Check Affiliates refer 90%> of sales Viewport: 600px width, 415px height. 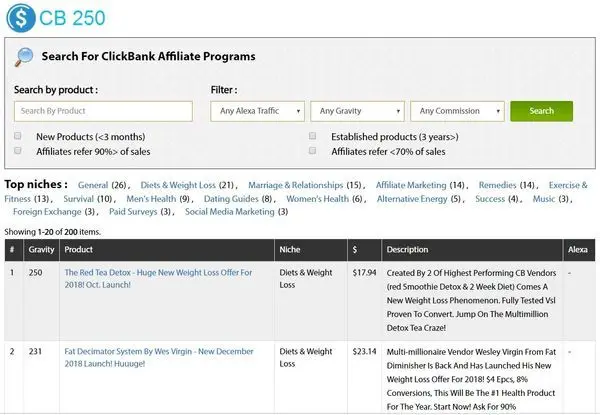click(18, 151)
